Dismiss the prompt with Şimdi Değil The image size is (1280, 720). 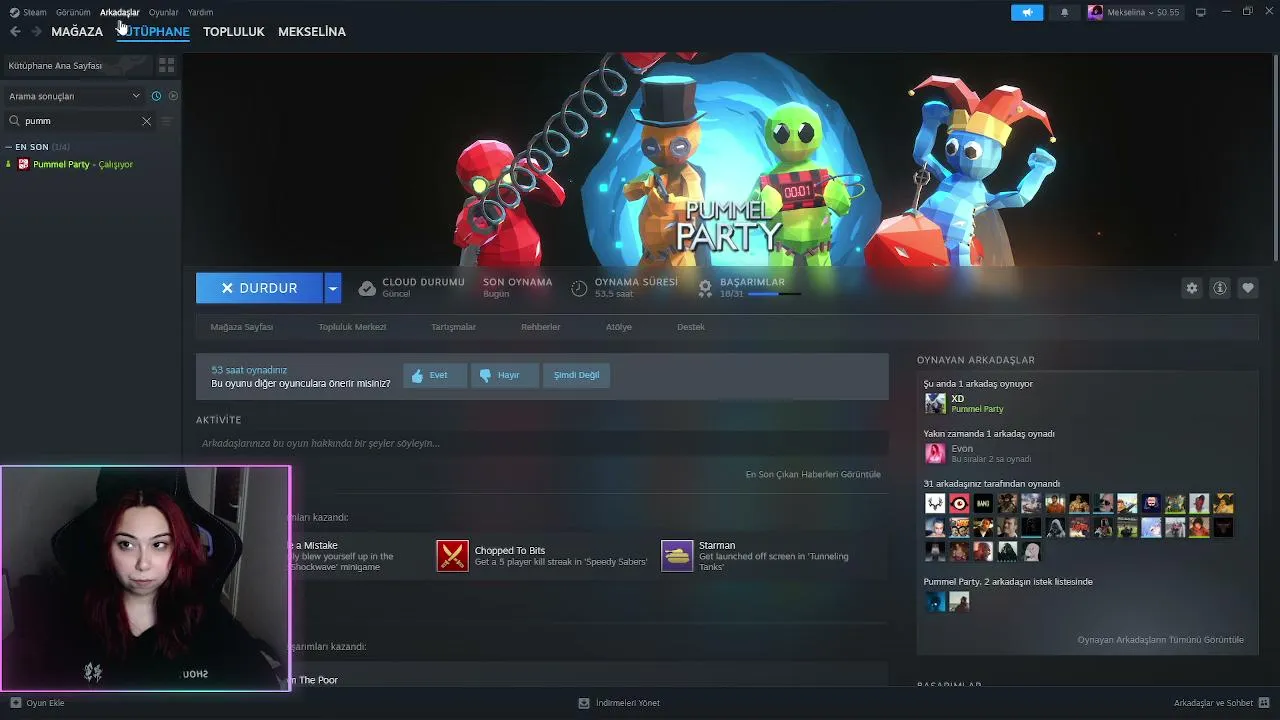coord(577,375)
